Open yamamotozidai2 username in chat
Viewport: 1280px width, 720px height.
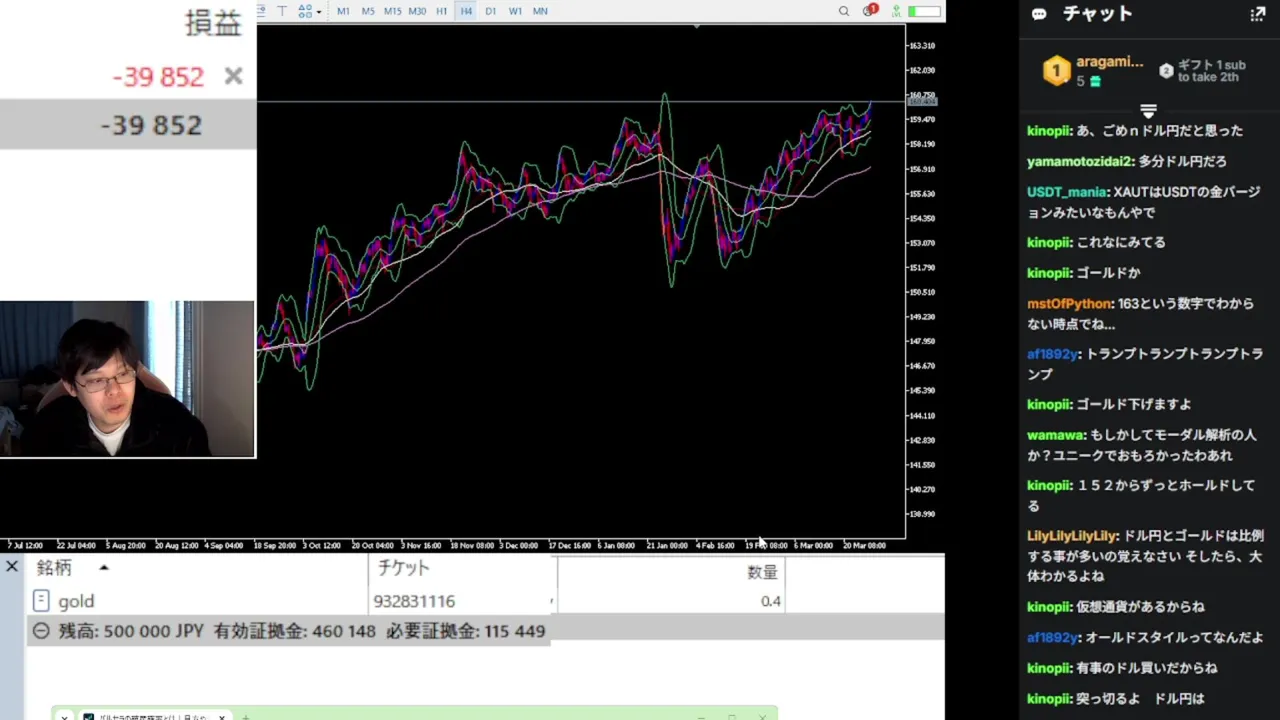tap(1079, 161)
